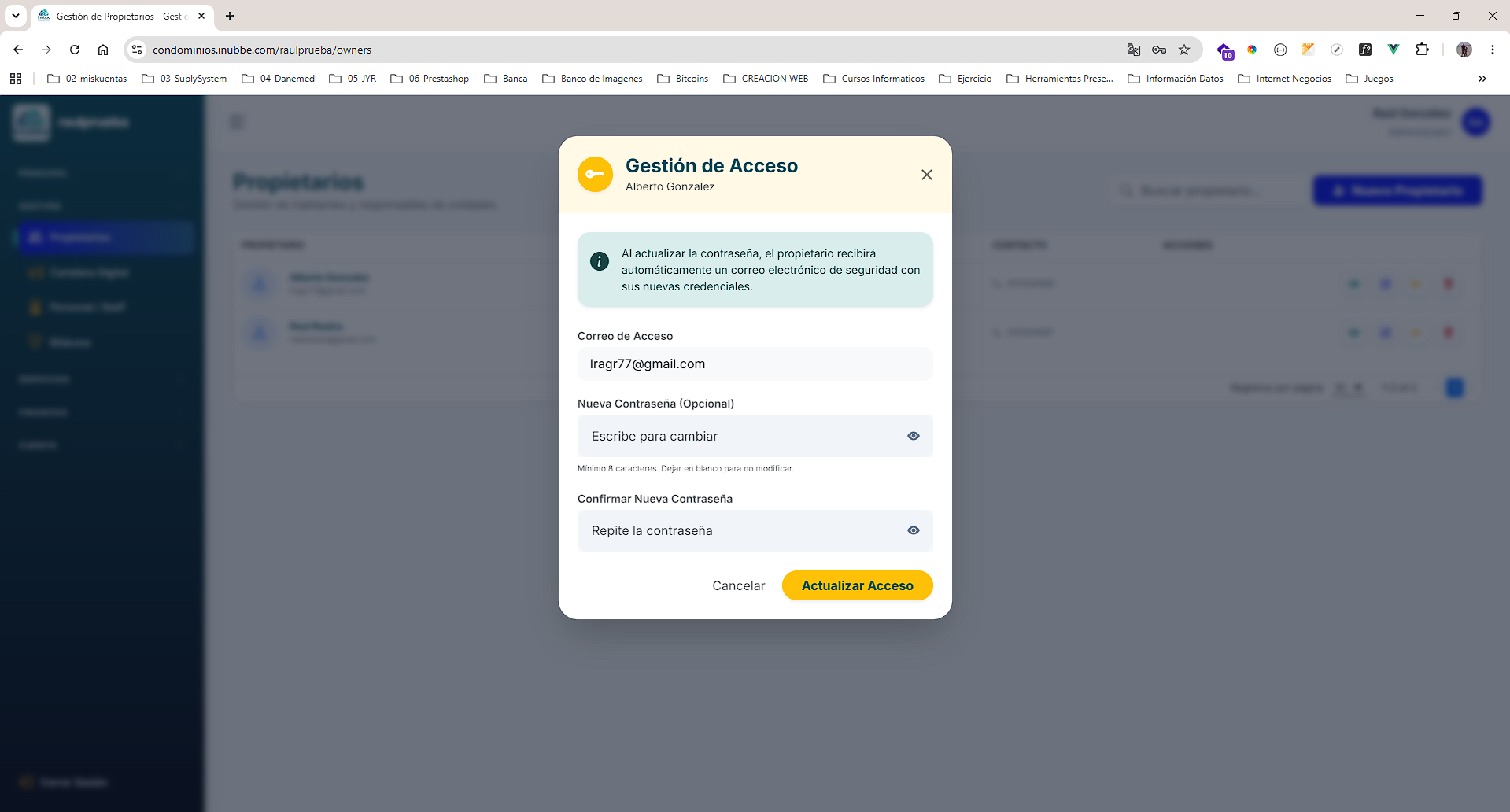Click the 'Gestión de Acceso' dialog title
This screenshot has width=1510, height=812.
coord(711,166)
